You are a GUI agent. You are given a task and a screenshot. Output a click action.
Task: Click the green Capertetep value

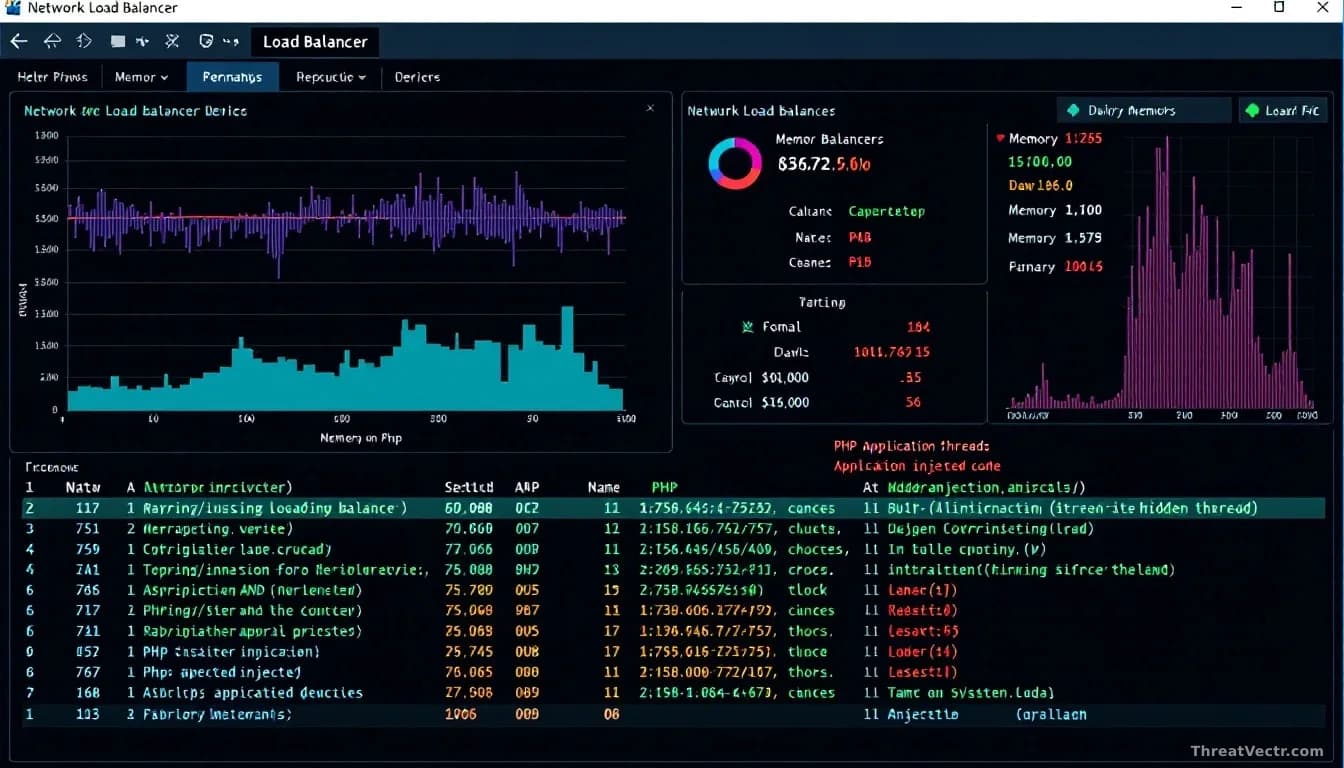coord(886,211)
